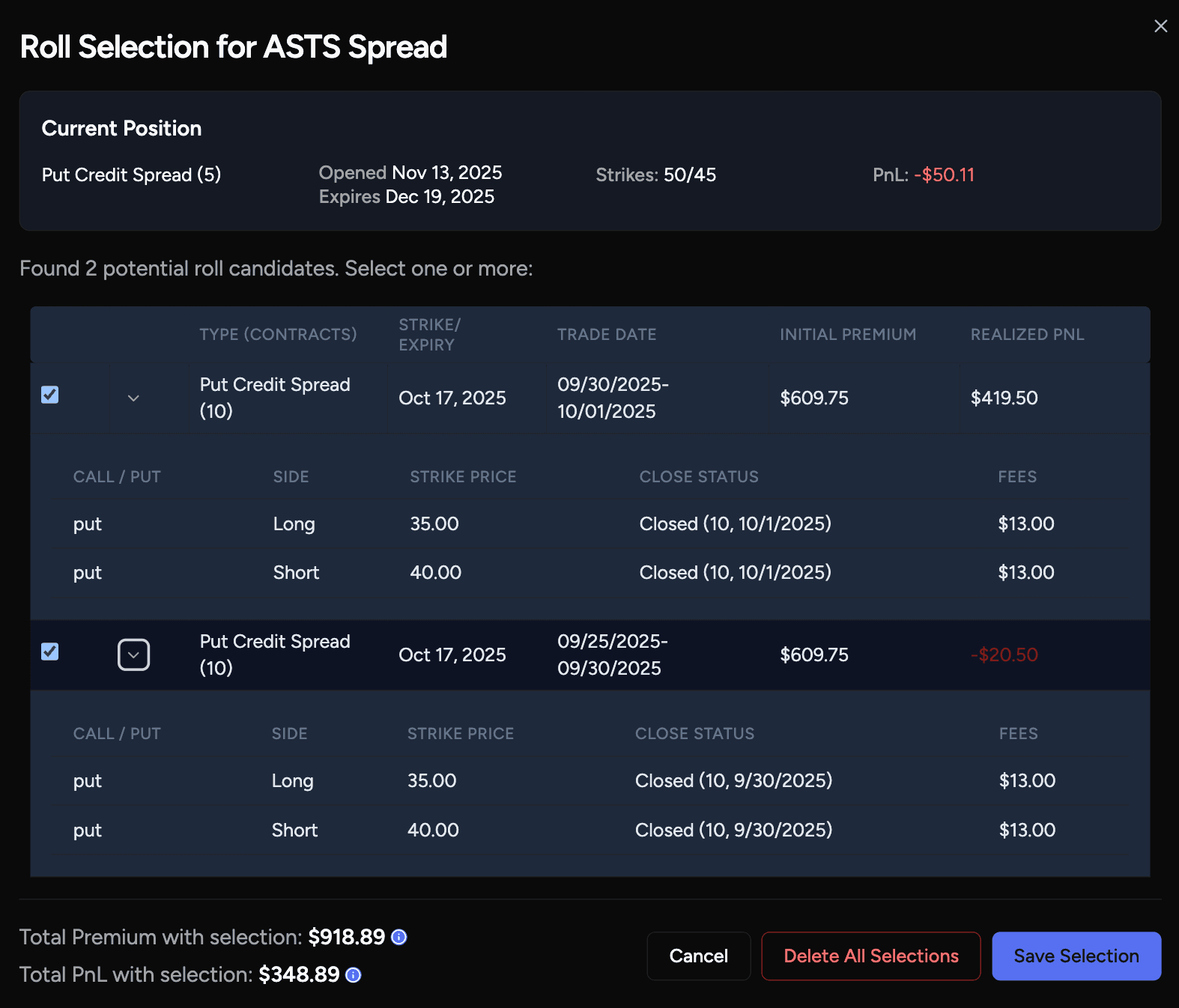Click the Strike/Expiry column header
Image resolution: width=1179 pixels, height=1008 pixels.
click(x=429, y=335)
